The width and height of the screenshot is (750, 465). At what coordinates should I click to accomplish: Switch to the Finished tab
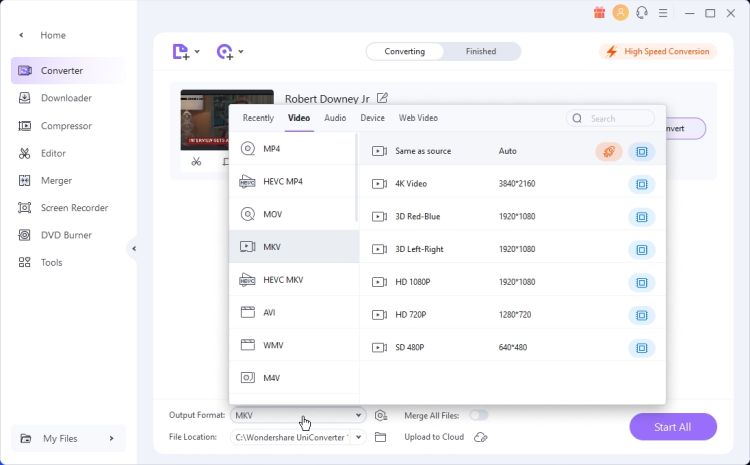tap(481, 52)
